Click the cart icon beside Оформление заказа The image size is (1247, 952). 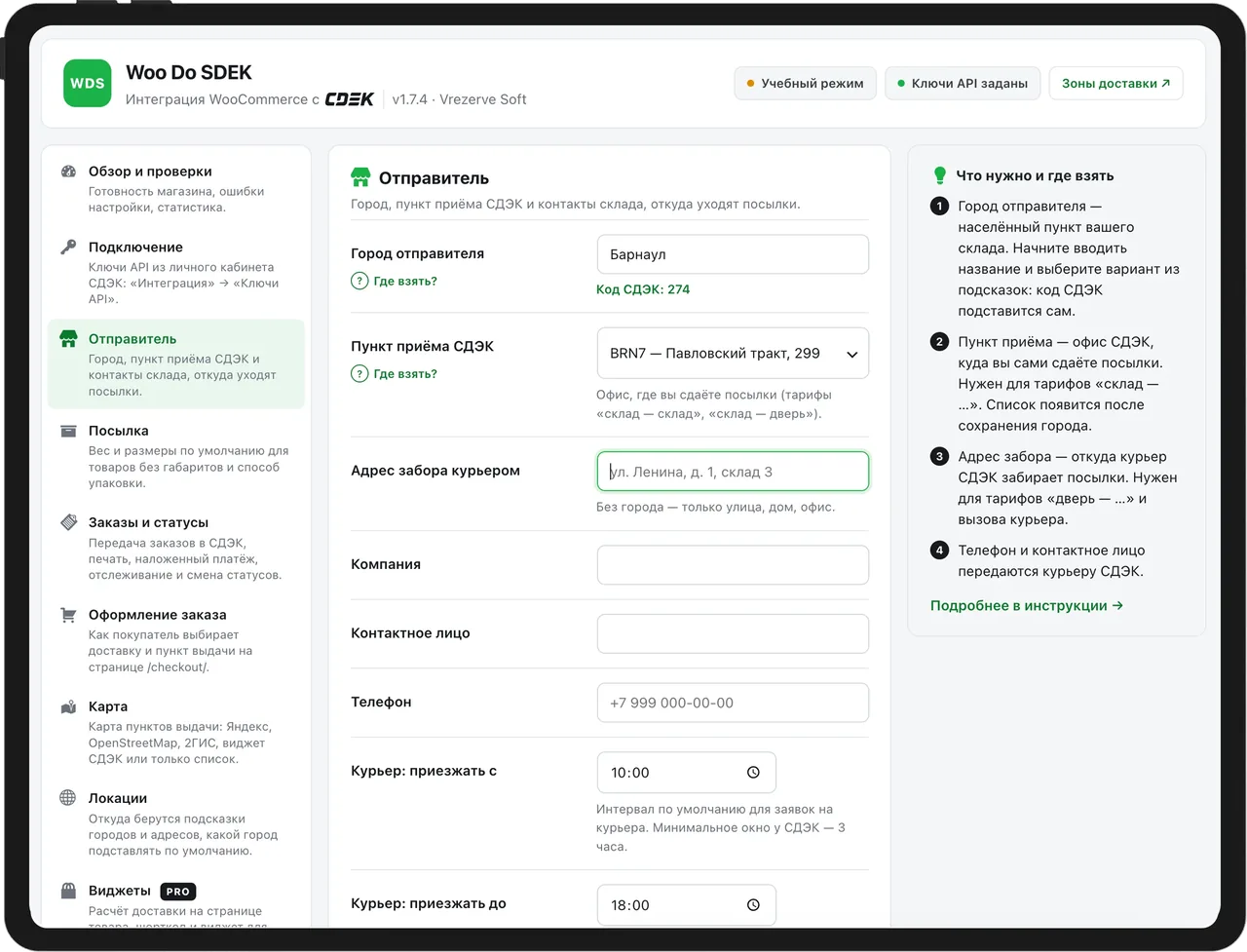point(68,615)
